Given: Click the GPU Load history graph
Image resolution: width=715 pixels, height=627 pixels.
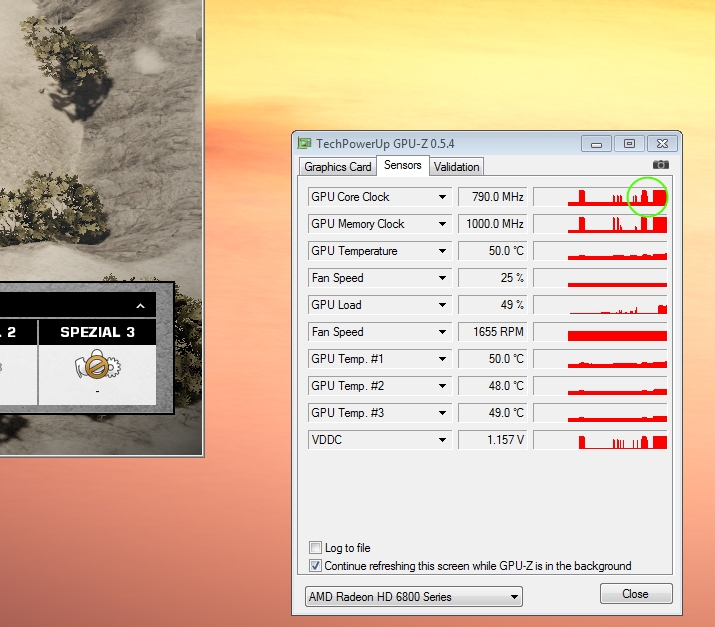Looking at the screenshot, I should 600,305.
